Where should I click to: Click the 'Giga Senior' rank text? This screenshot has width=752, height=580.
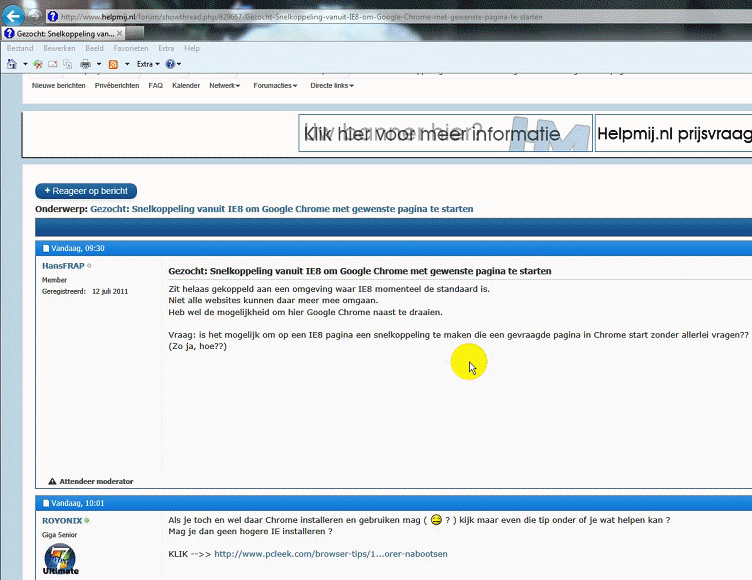[59, 534]
